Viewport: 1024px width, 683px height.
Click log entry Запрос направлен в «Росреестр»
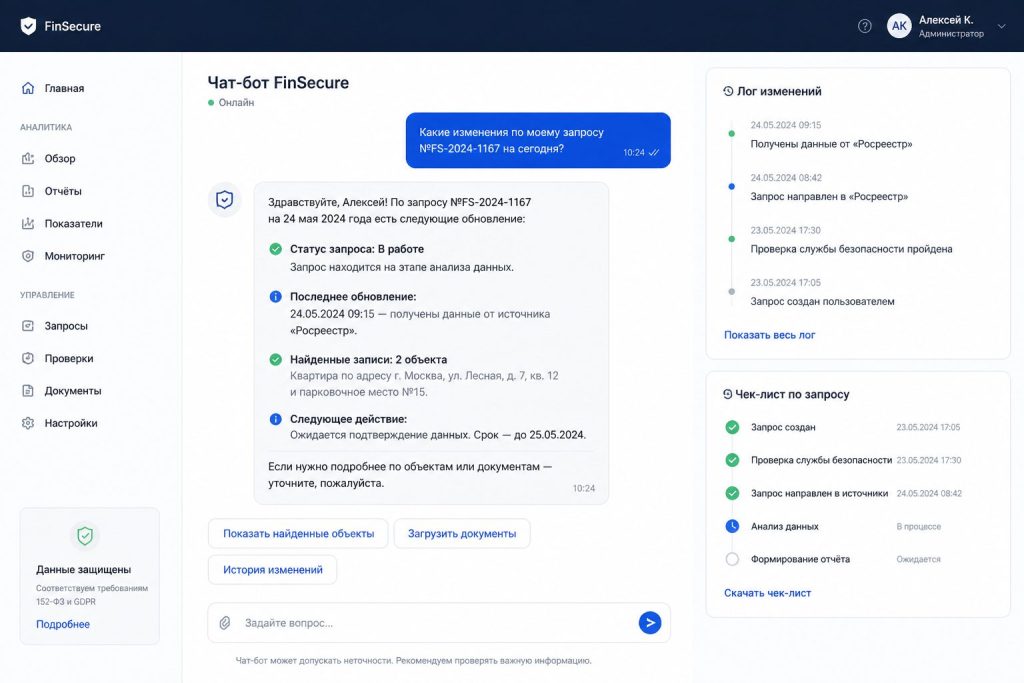pos(829,197)
